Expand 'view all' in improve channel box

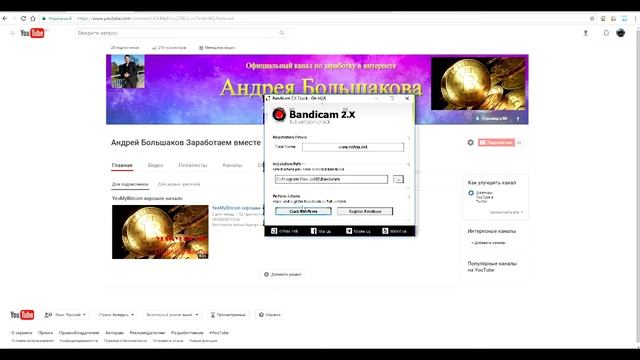[x=506, y=212]
